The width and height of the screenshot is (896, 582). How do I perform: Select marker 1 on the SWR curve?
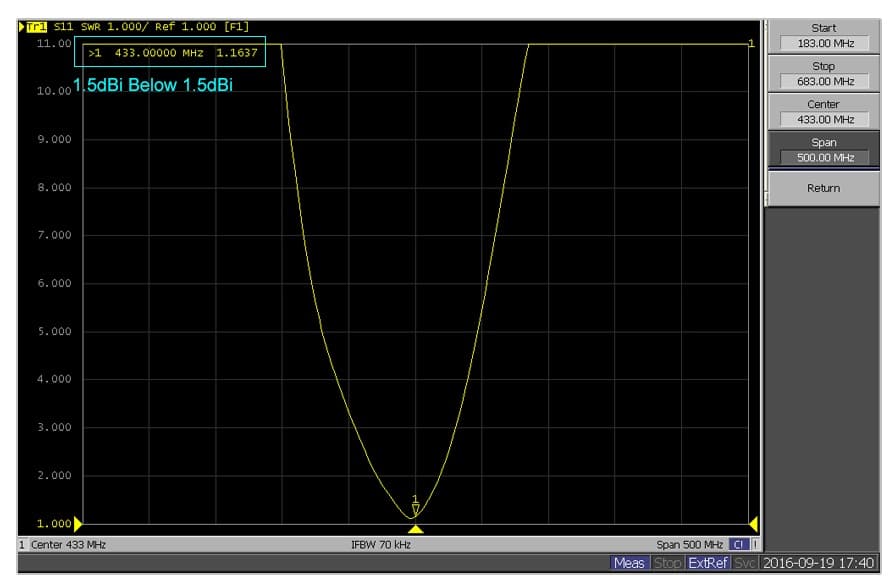click(x=415, y=505)
